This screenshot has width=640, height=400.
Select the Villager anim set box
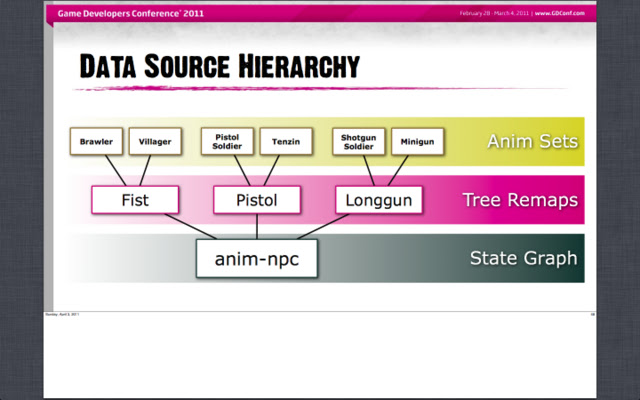tap(155, 142)
